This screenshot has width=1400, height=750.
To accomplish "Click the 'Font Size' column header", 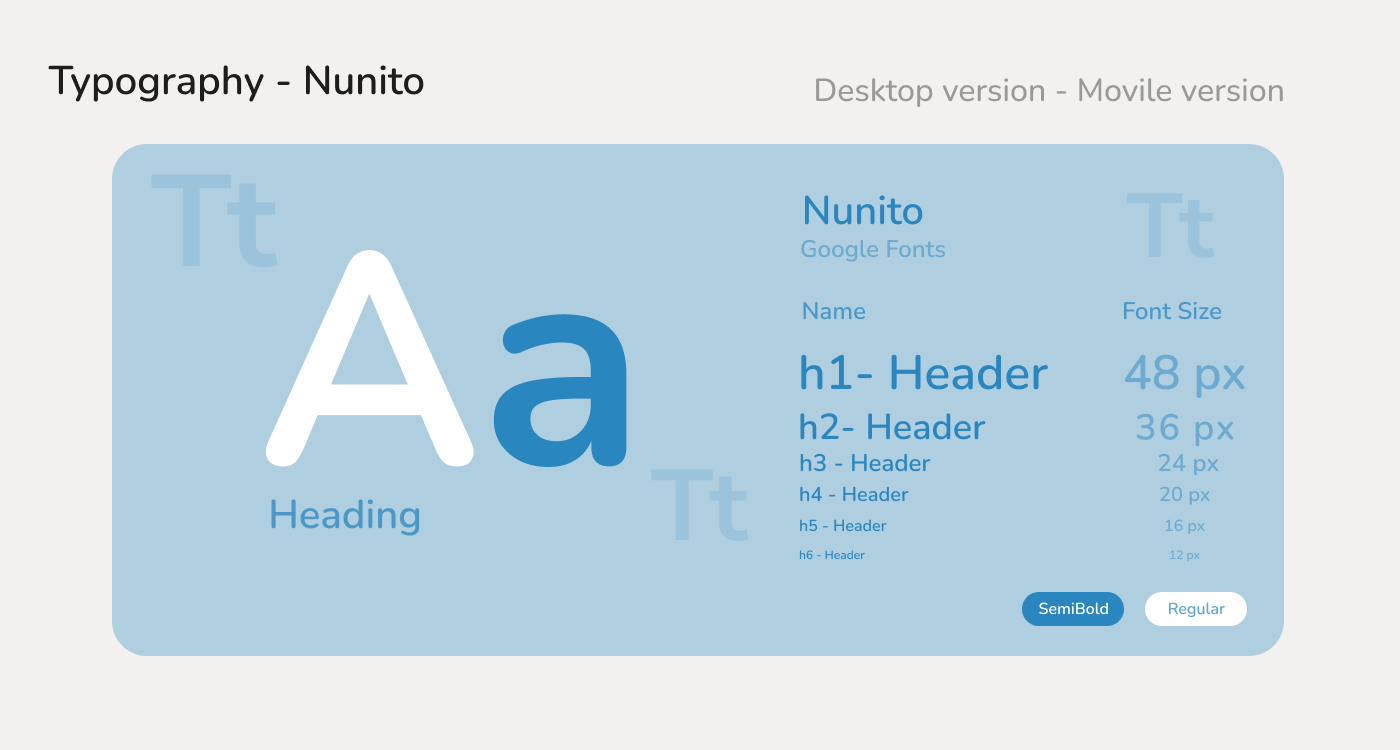I will click(x=1172, y=311).
